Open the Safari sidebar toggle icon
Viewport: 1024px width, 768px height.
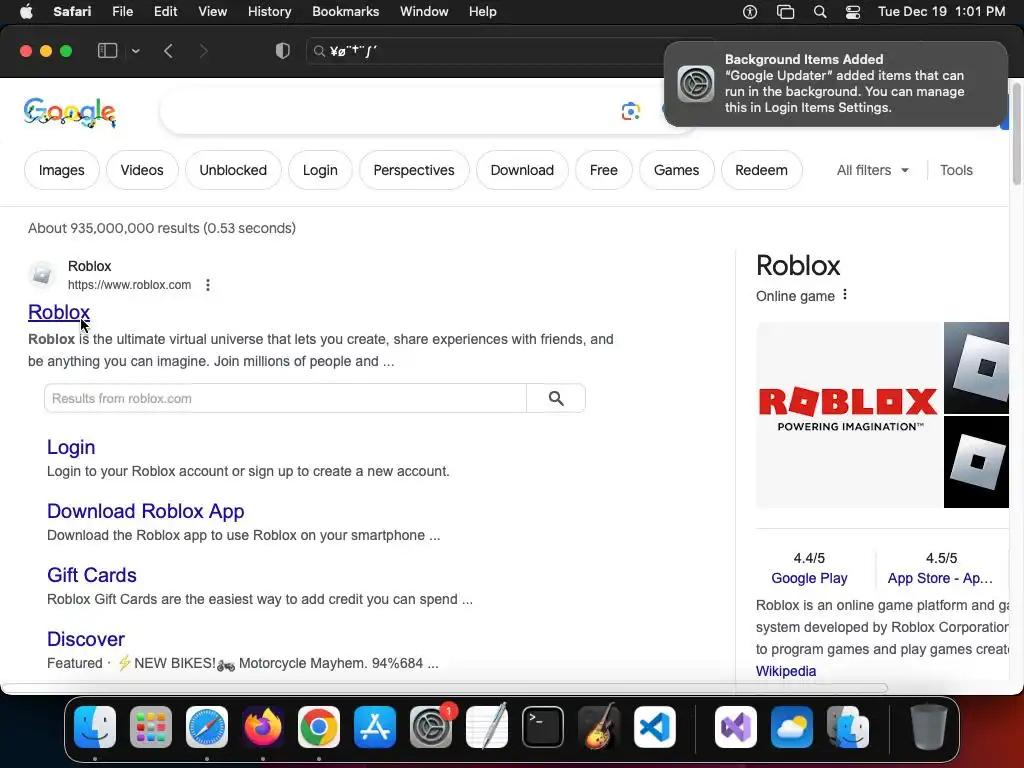(107, 51)
